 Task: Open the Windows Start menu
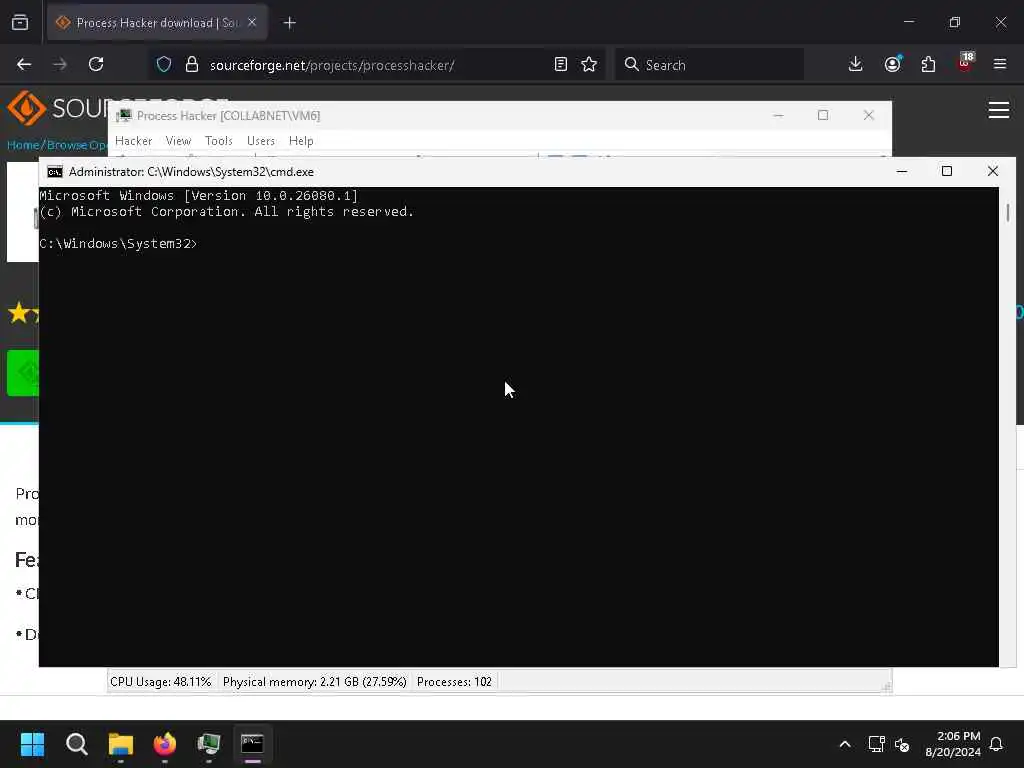pos(32,744)
